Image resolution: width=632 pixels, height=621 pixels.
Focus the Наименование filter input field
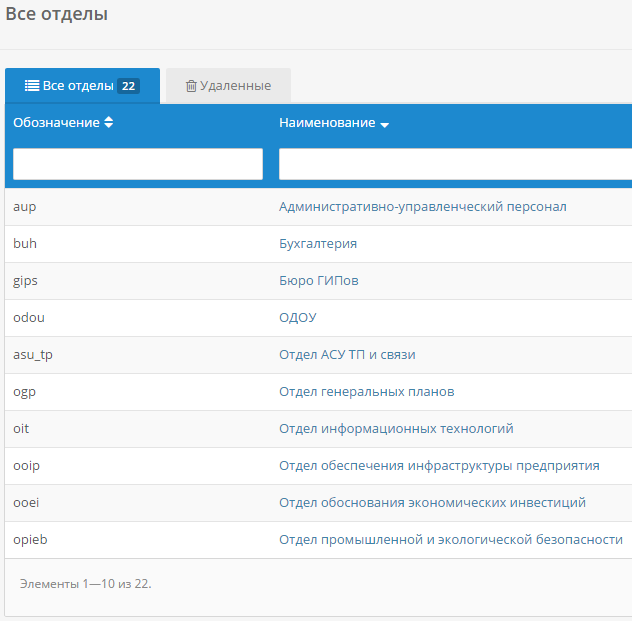coord(455,164)
